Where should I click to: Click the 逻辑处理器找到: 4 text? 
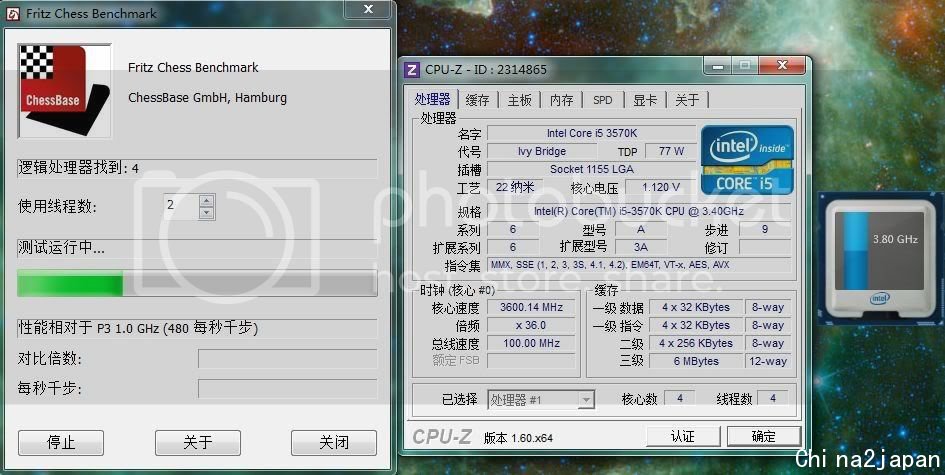pos(79,168)
